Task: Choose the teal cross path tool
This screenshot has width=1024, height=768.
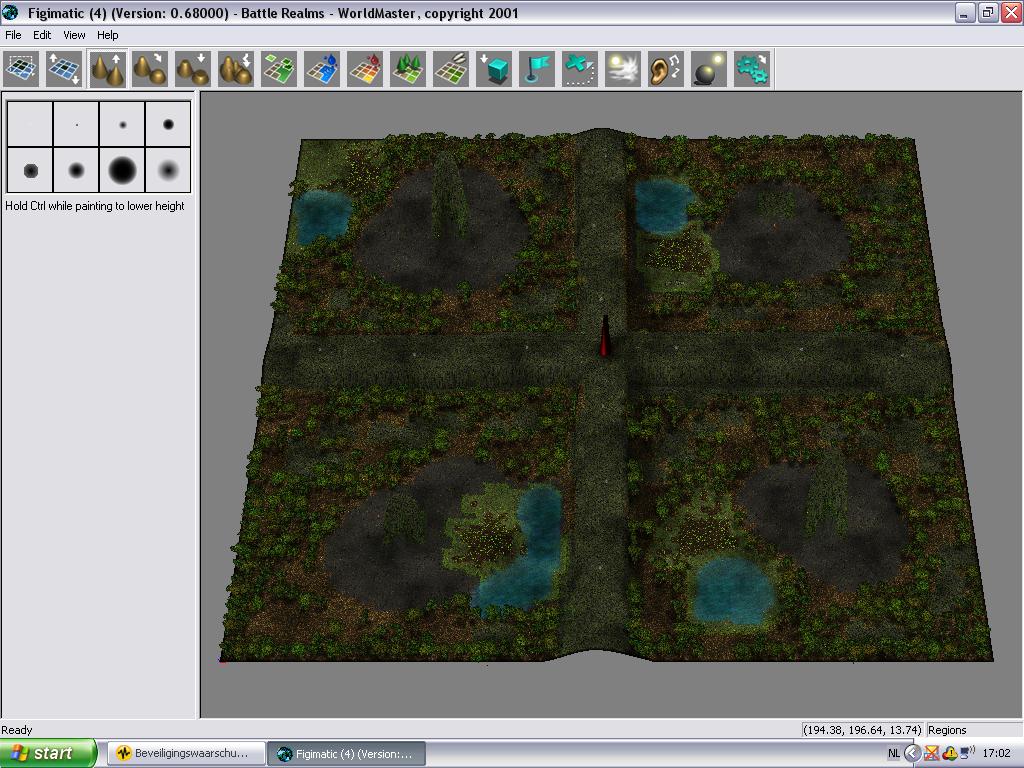Action: (581, 69)
